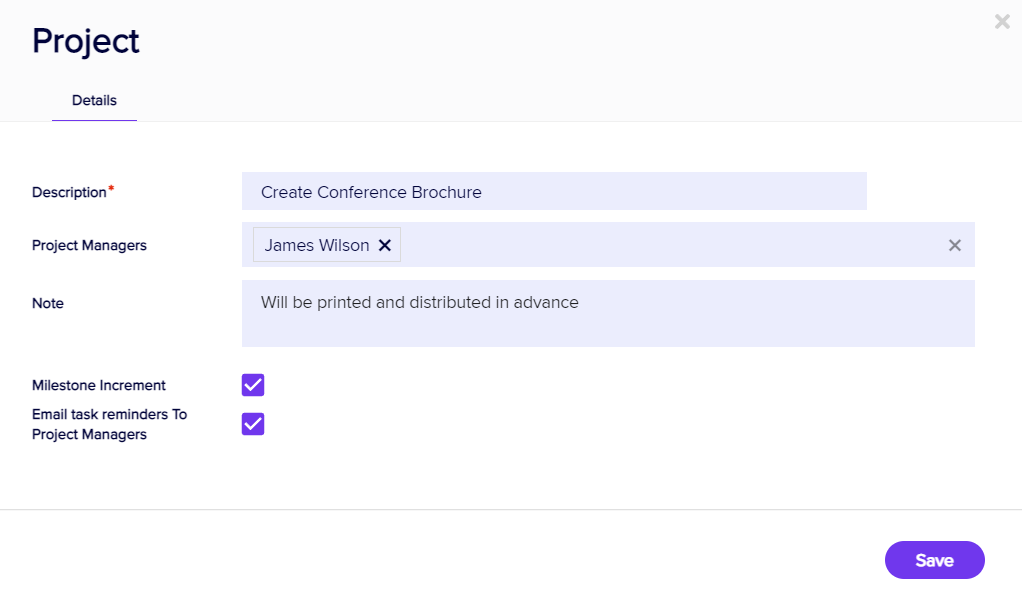Clear all selected Project Managers

click(955, 246)
